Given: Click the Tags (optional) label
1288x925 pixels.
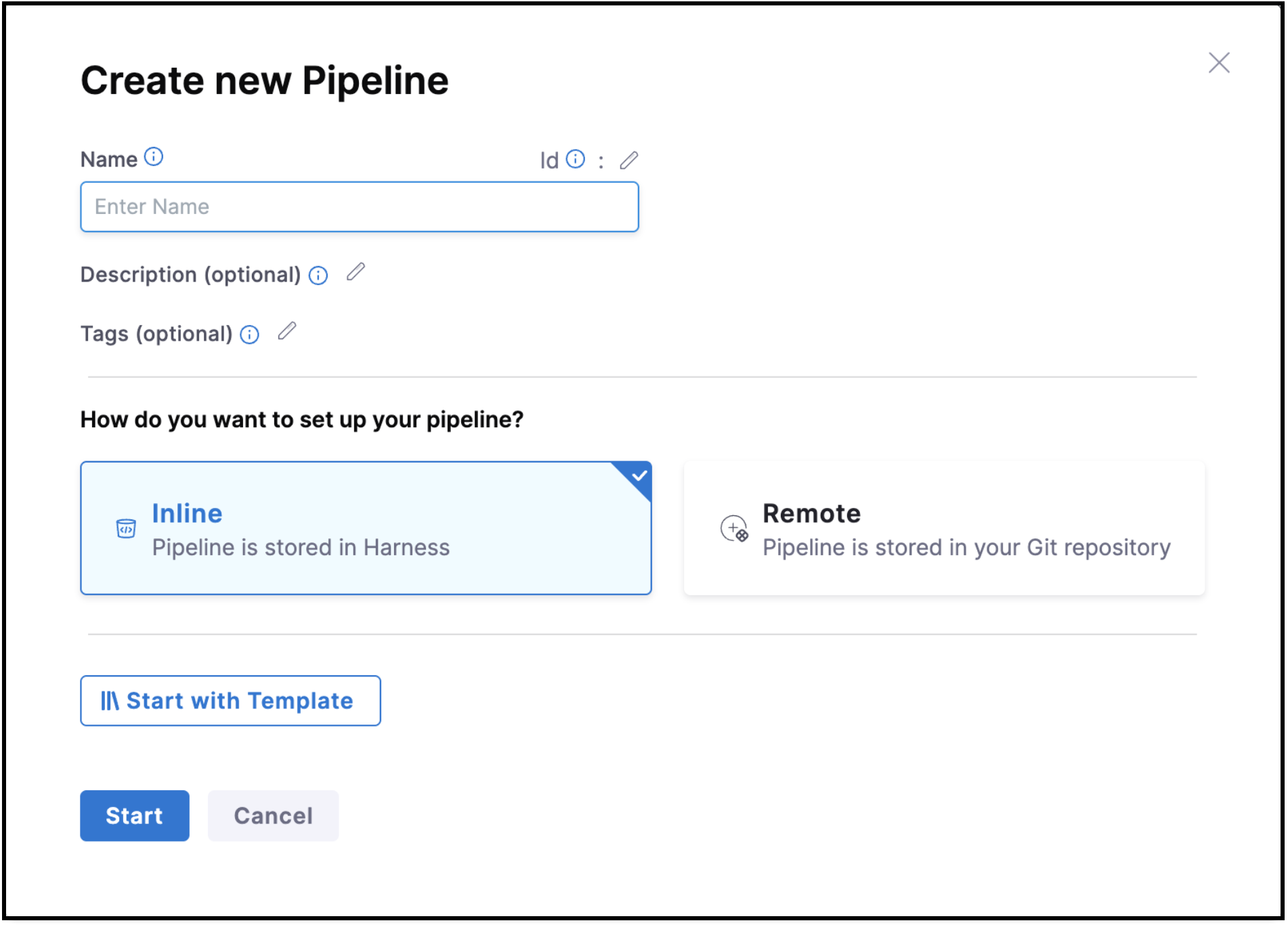Looking at the screenshot, I should tap(156, 334).
